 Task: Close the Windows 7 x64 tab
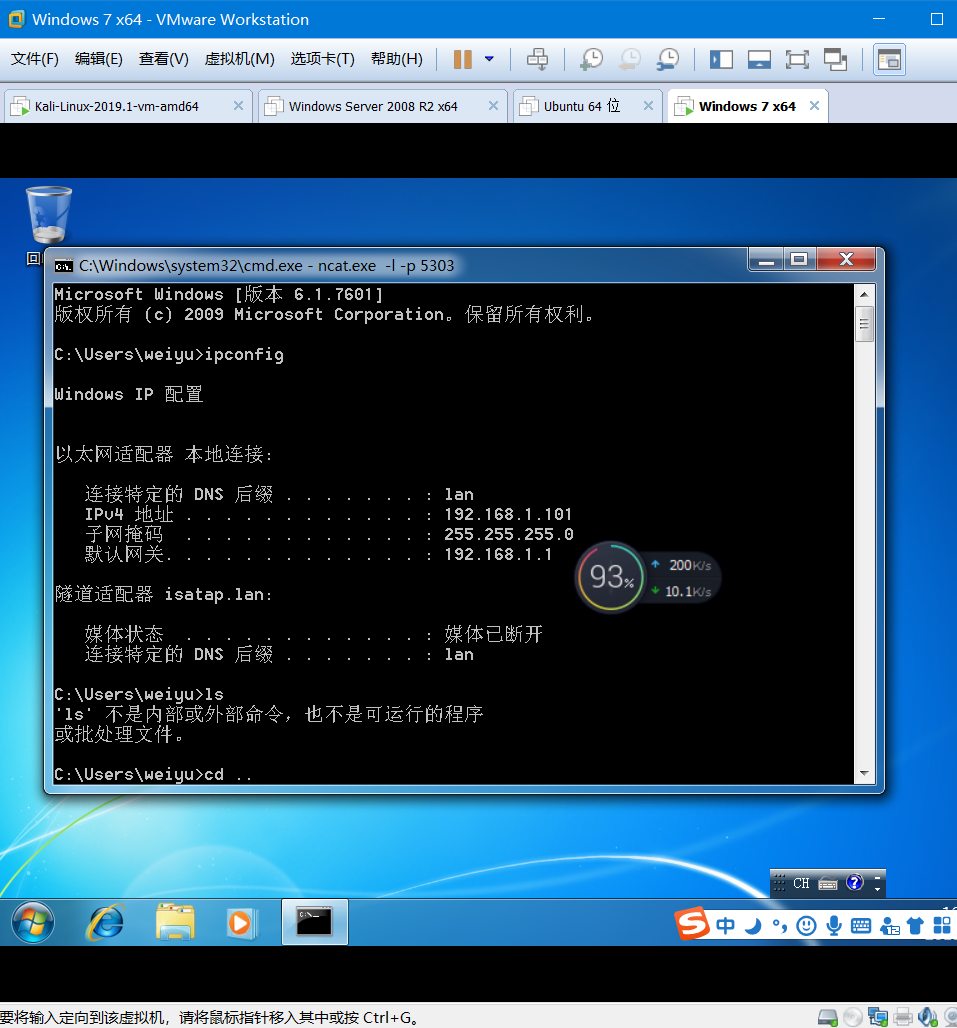click(814, 106)
